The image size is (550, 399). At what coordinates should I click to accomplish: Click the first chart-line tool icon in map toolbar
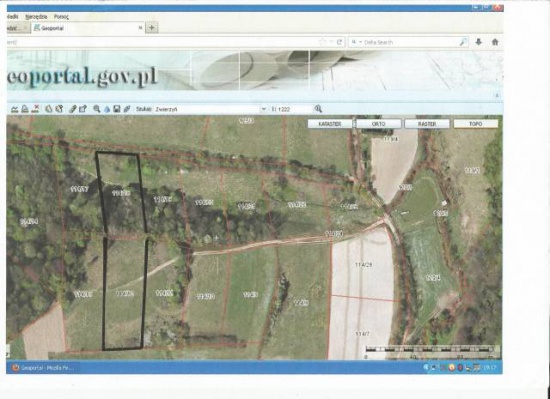point(14,109)
